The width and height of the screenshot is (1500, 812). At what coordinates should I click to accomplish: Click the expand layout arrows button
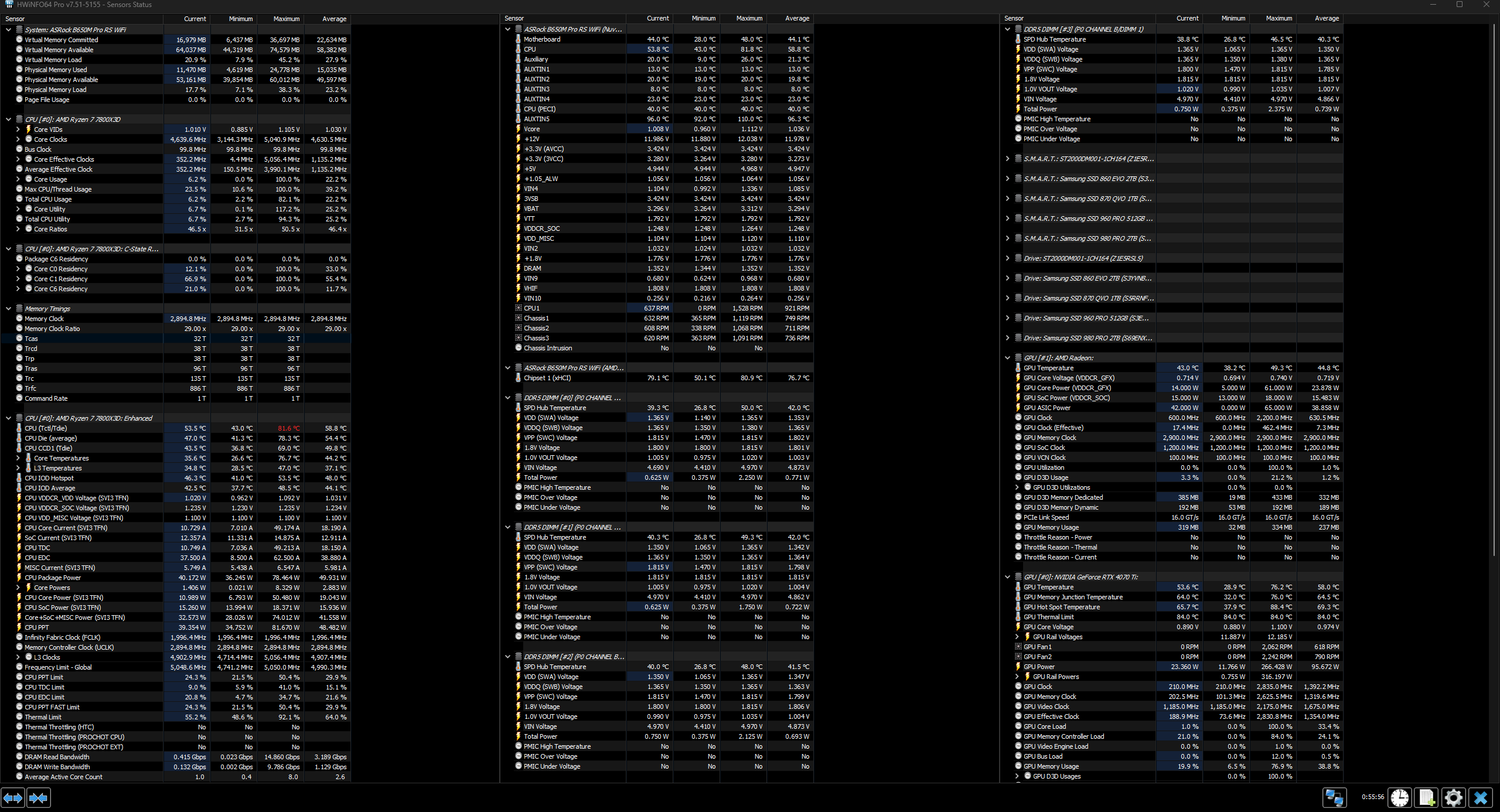coord(13,797)
